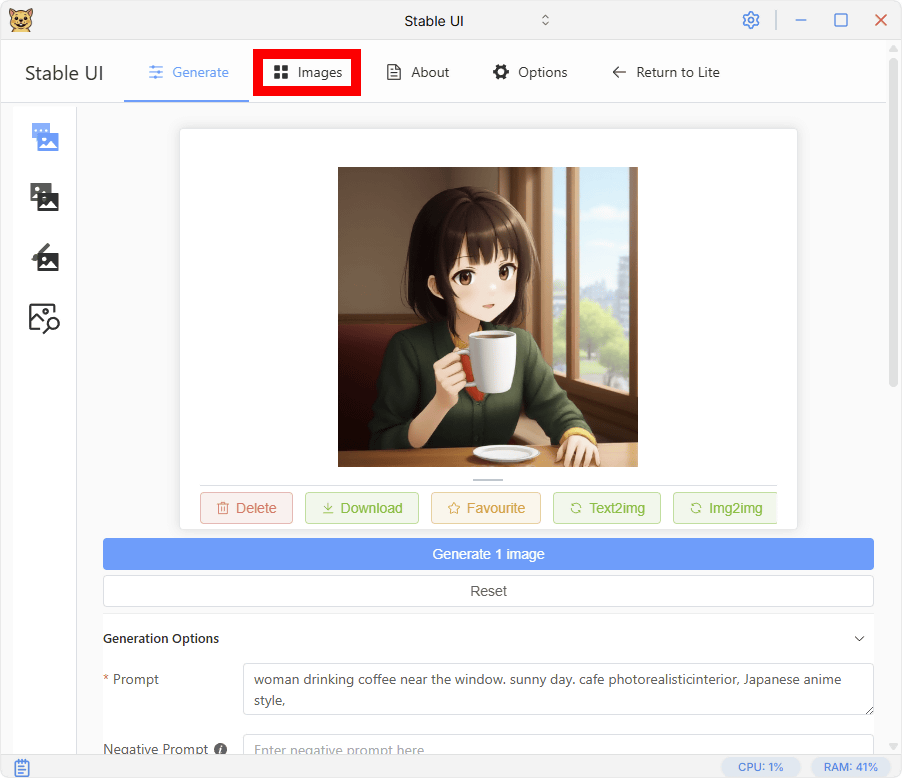Select the Img2Img mode sidebar icon
Screen dimensions: 902x778
[x=45, y=197]
